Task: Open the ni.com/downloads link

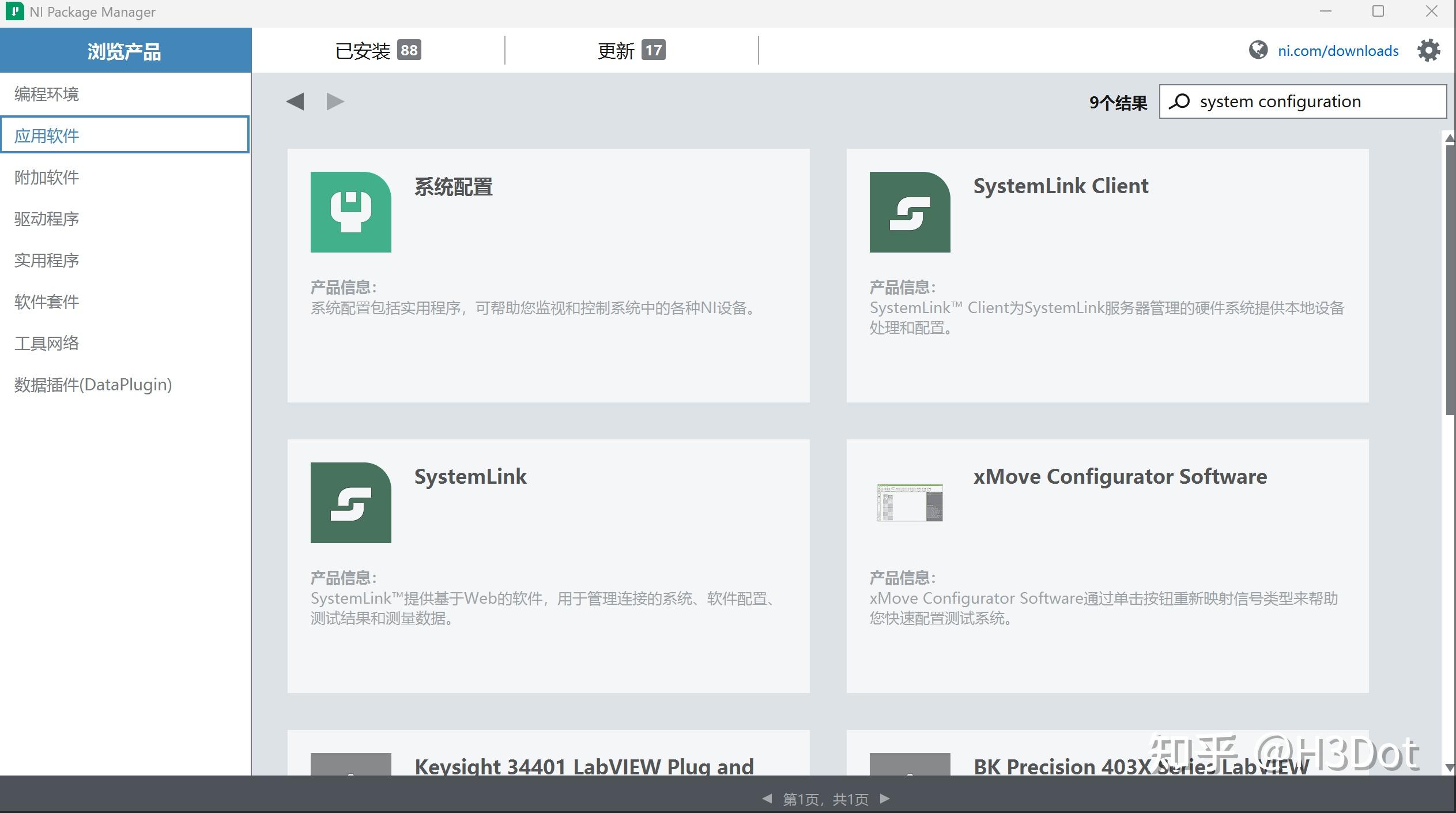Action: [x=1338, y=50]
